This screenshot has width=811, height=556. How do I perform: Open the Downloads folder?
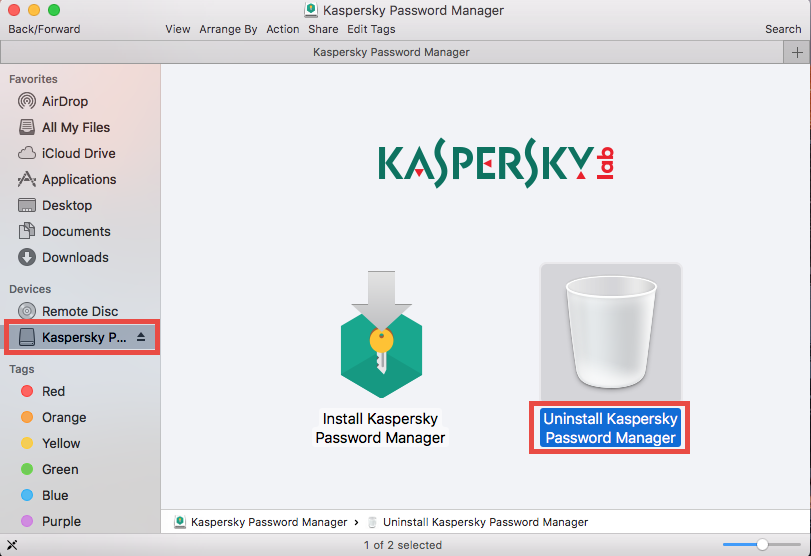pos(75,257)
